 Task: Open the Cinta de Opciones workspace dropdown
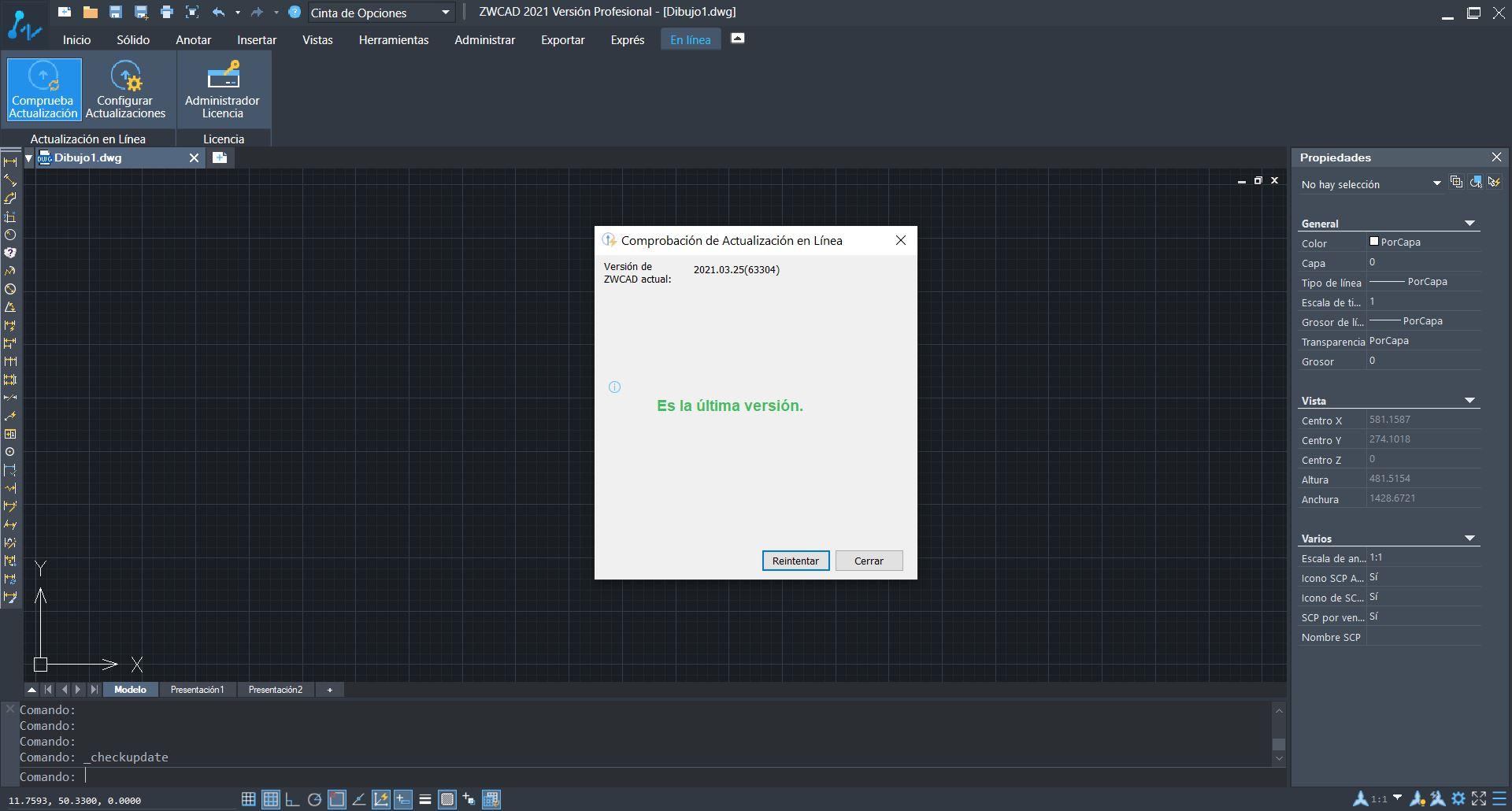445,13
